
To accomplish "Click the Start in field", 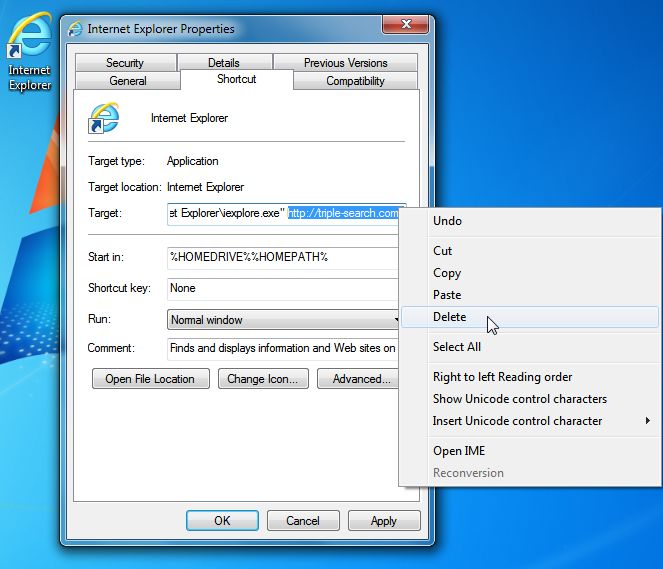I will tap(283, 258).
